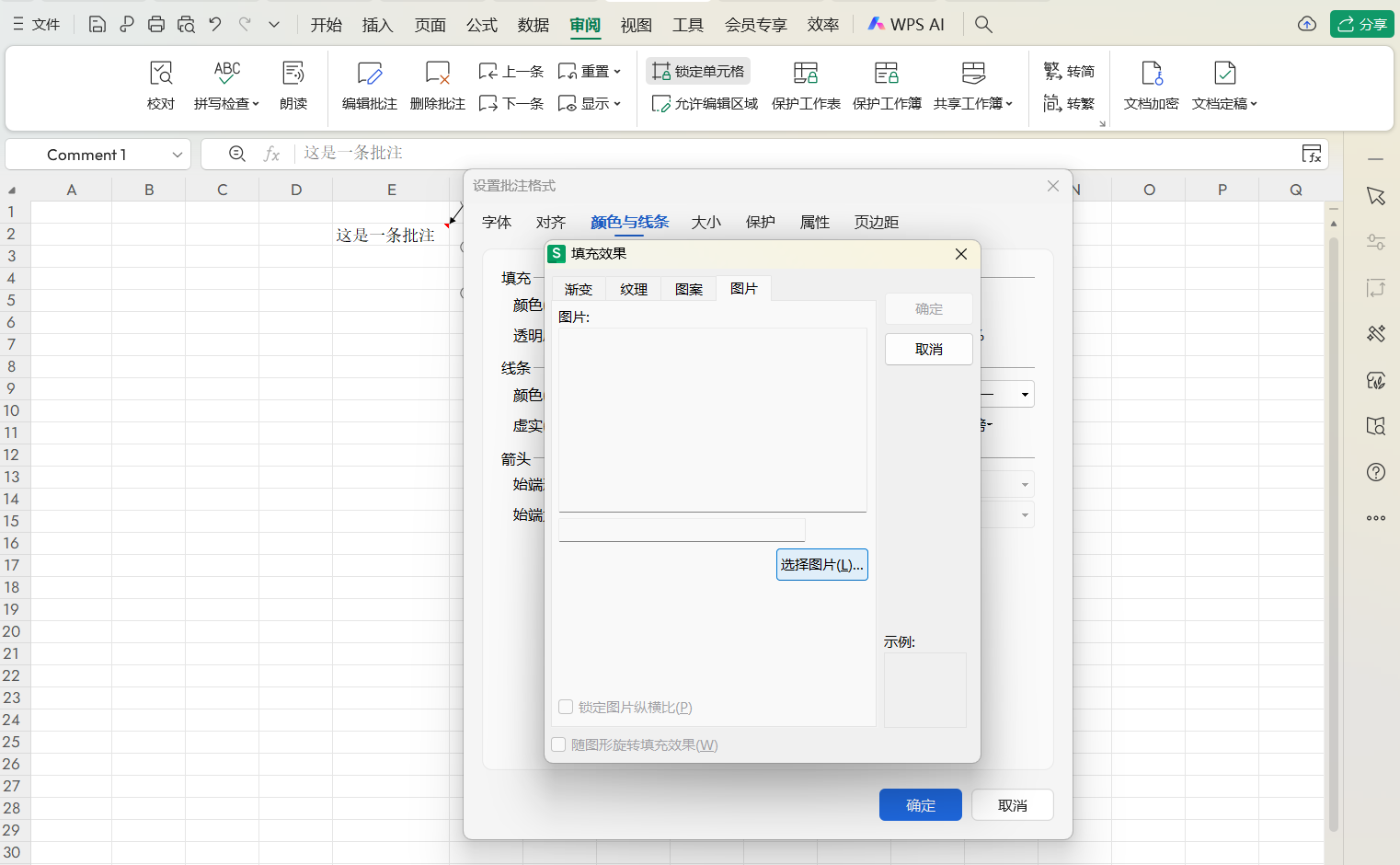The width and height of the screenshot is (1400, 865).
Task: Open the Comment 1 name box dropdown
Action: [178, 155]
